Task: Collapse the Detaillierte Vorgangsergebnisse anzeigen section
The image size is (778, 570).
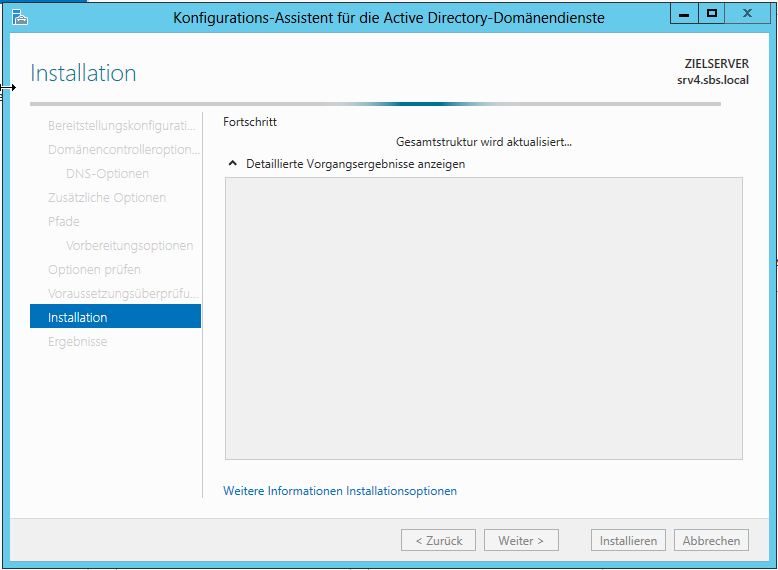Action: 234,164
